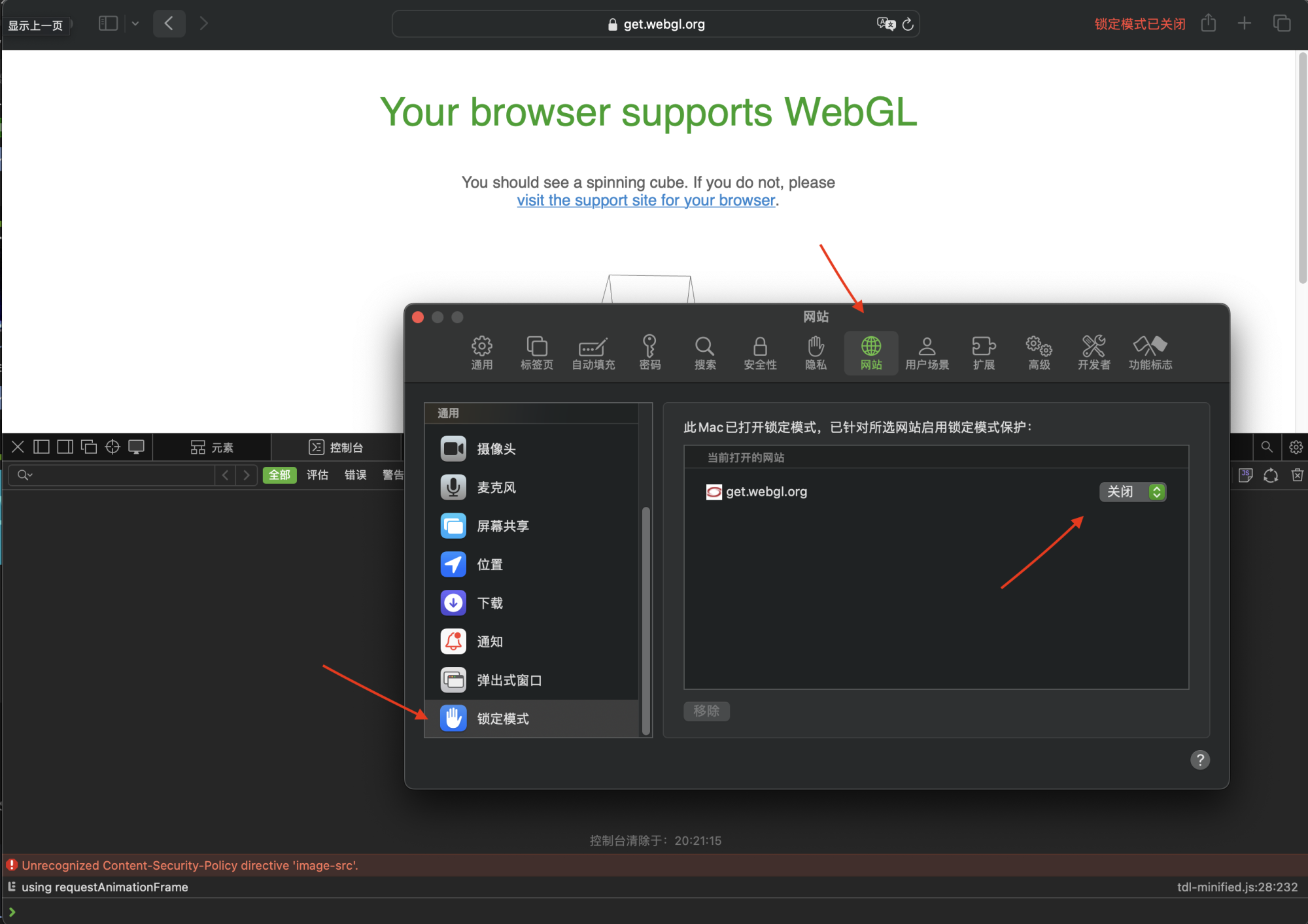
Task: Click the element selection crosshair icon
Action: pos(112,447)
